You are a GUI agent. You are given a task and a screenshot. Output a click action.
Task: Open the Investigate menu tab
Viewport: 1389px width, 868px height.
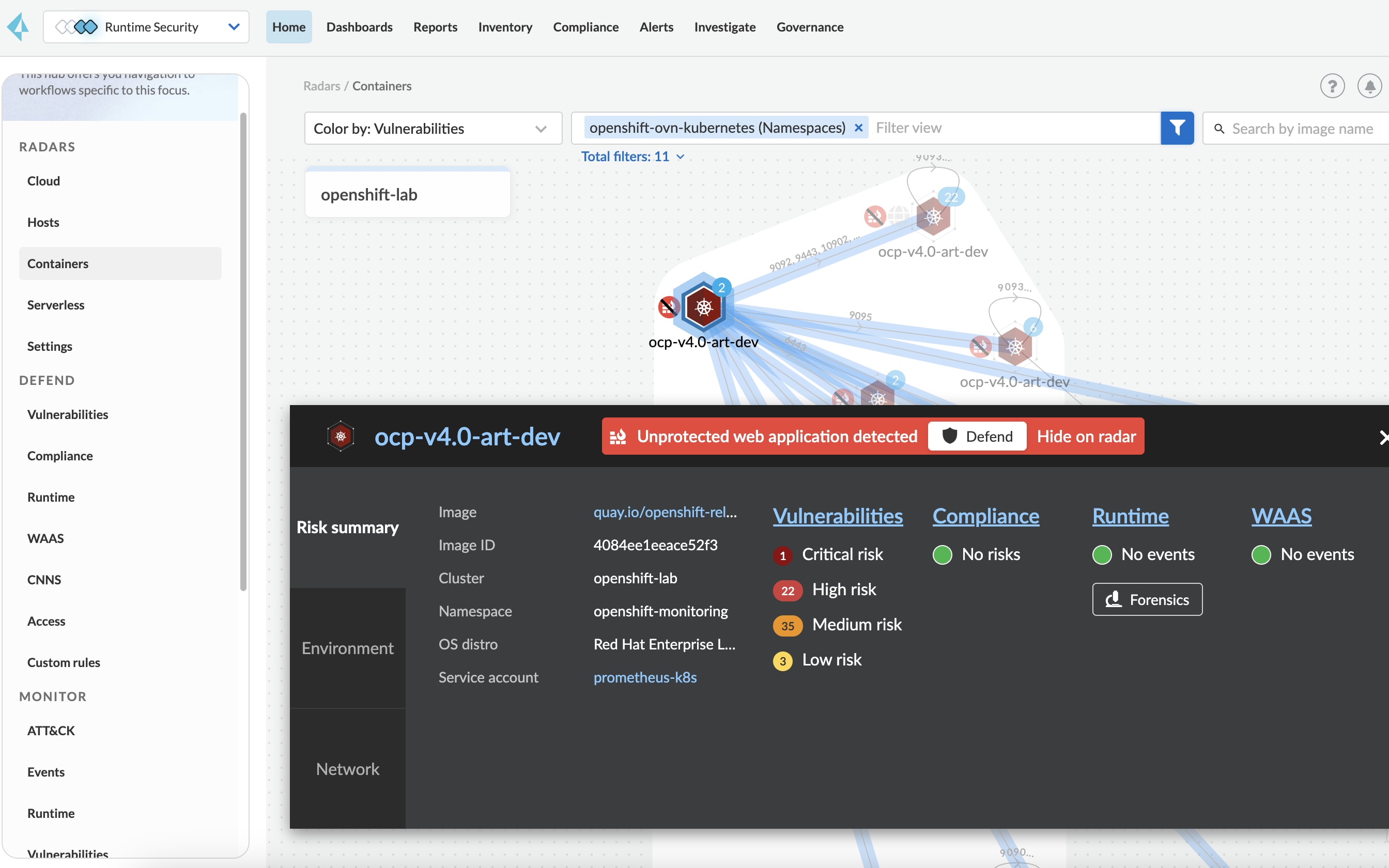tap(725, 27)
